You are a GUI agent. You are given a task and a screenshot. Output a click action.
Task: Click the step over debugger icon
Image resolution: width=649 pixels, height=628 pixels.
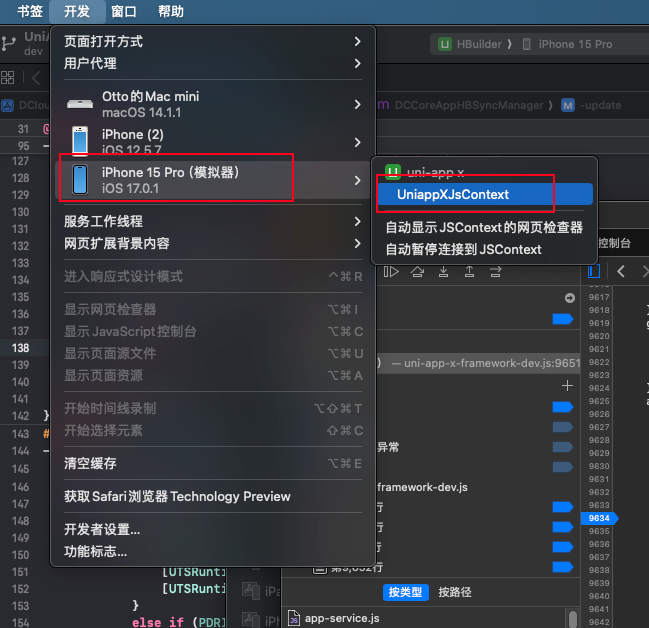417,272
